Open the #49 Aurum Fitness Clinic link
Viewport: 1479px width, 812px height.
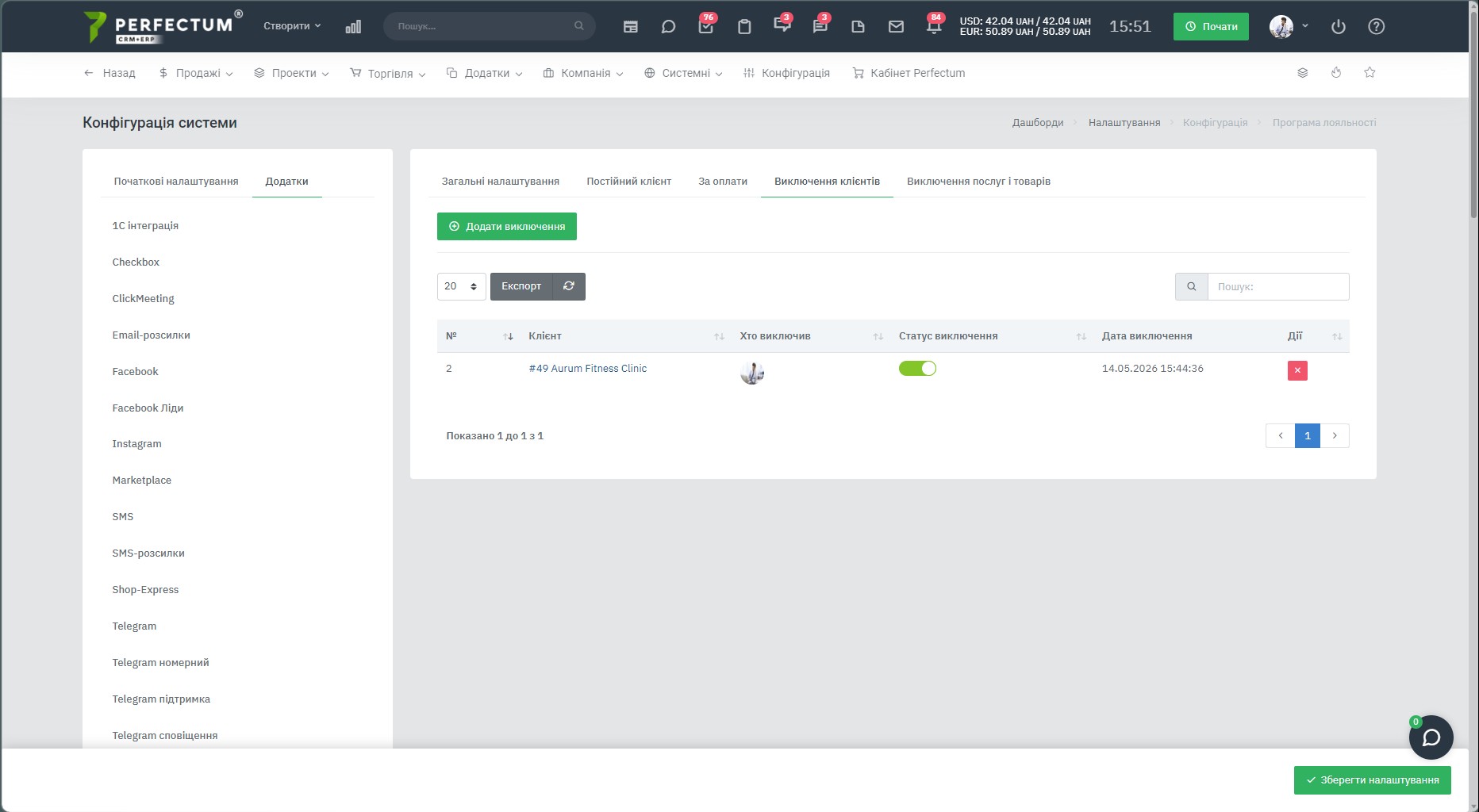pyautogui.click(x=588, y=369)
